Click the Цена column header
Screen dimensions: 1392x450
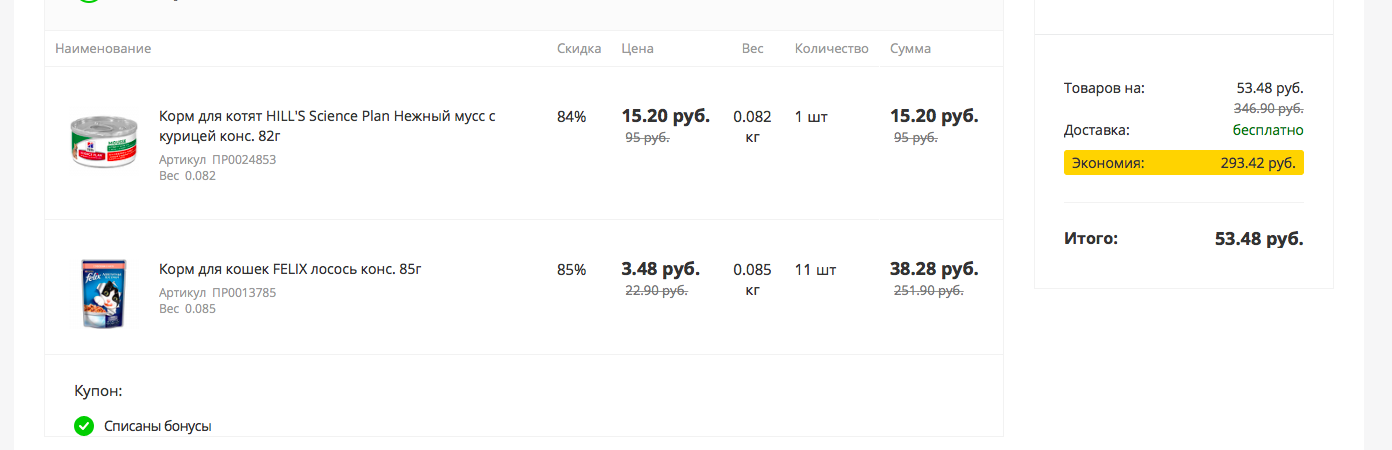[x=637, y=48]
